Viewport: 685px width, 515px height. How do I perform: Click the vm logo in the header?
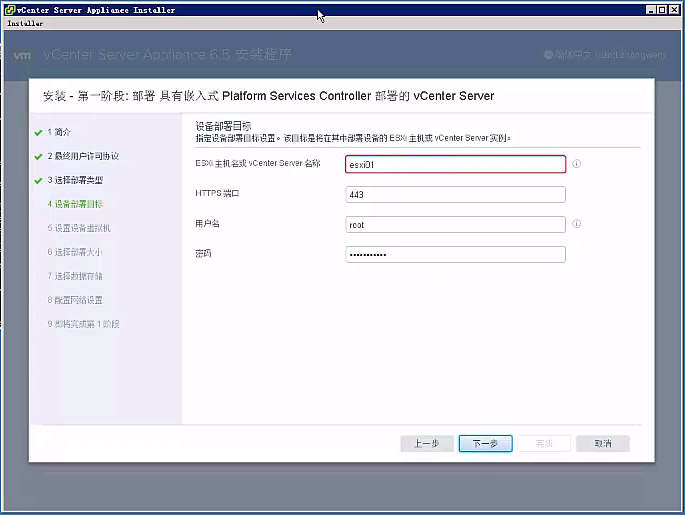point(22,55)
